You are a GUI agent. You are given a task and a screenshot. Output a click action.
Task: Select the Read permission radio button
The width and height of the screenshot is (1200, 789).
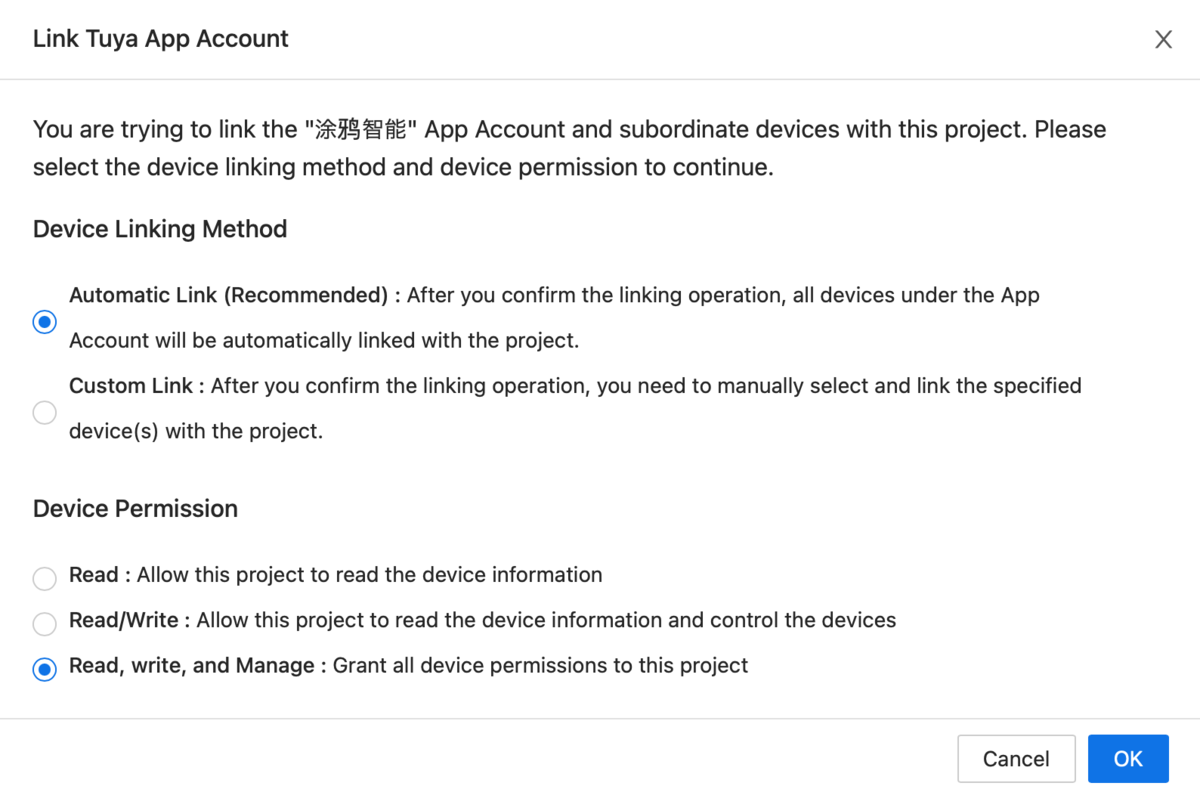[x=44, y=579]
